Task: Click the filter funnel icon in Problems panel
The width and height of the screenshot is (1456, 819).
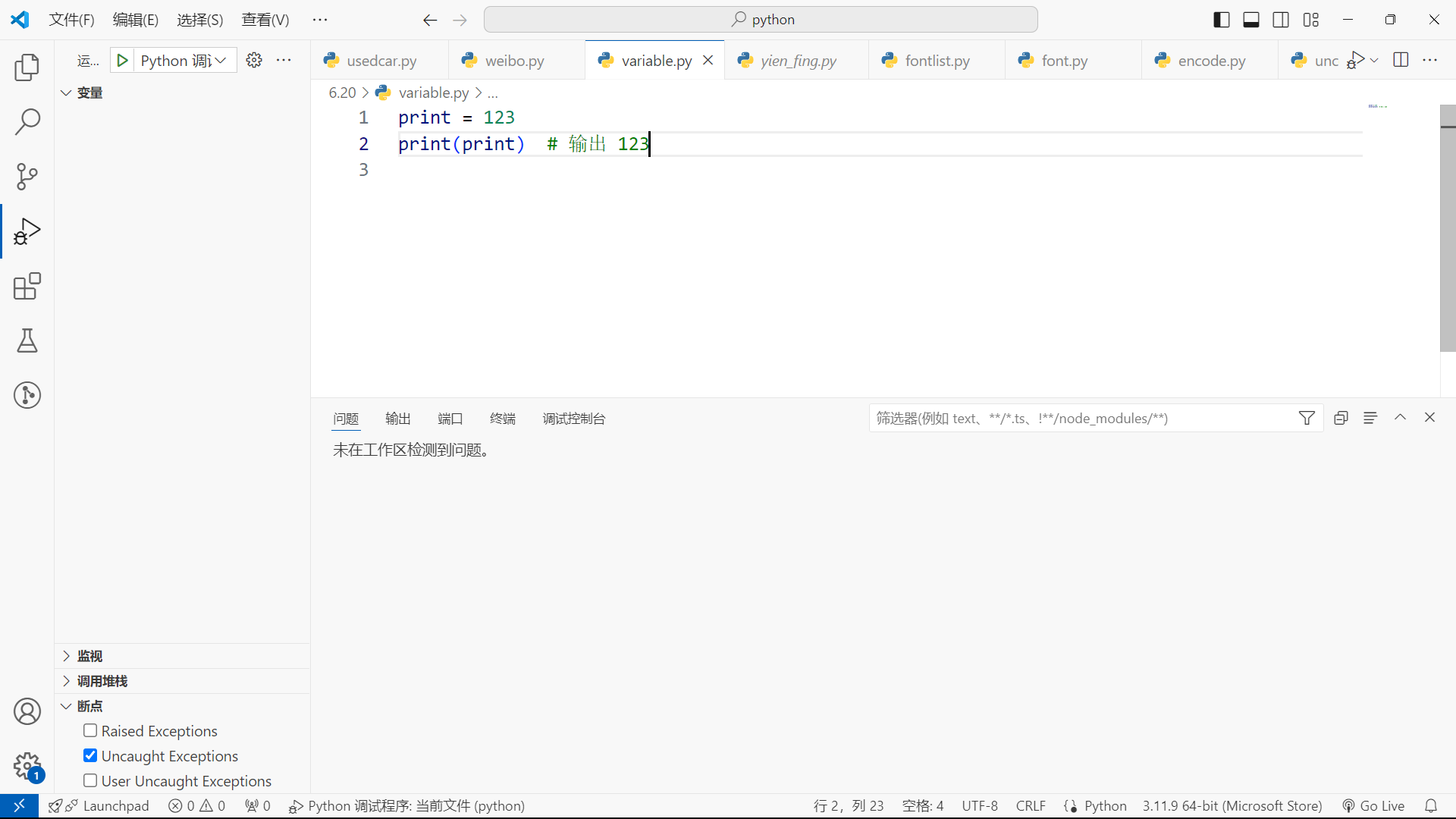Action: pos(1307,418)
